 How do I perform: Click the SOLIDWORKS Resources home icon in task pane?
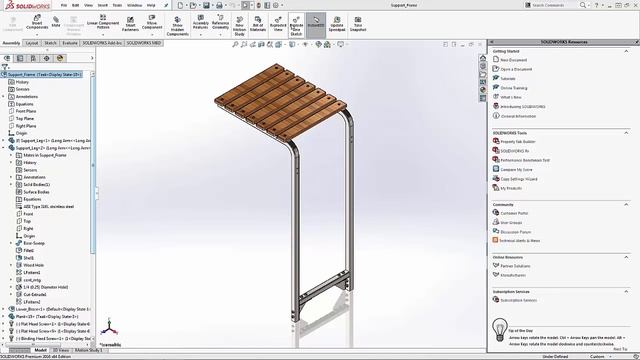[x=483, y=58]
